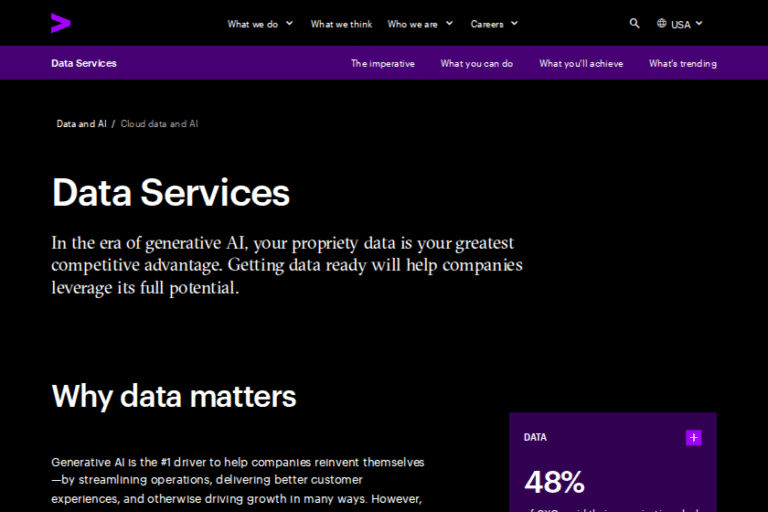768x512 pixels.
Task: Click the globe icon for country
Action: 662,23
